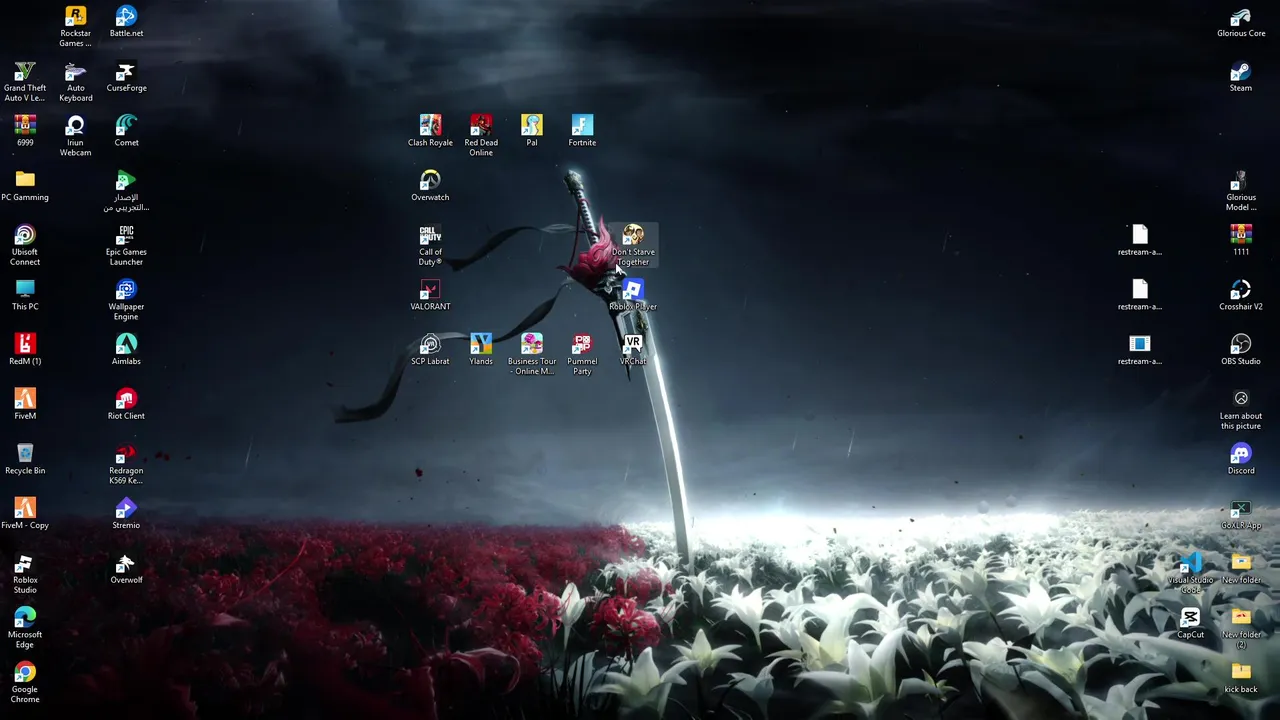Image resolution: width=1280 pixels, height=720 pixels.
Task: Select the Grand Theft Auto V shortcut
Action: click(x=25, y=80)
